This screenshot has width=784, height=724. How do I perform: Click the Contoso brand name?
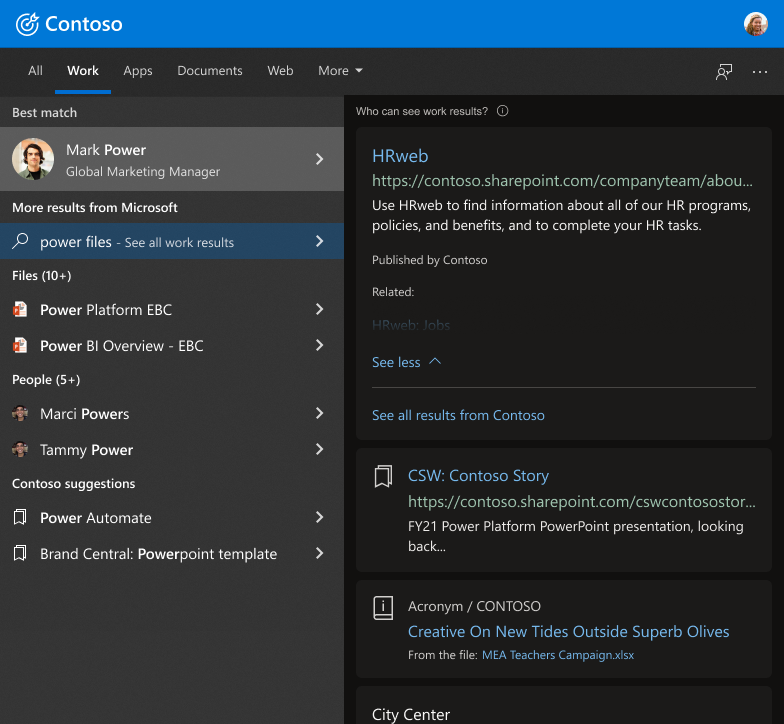pos(84,24)
